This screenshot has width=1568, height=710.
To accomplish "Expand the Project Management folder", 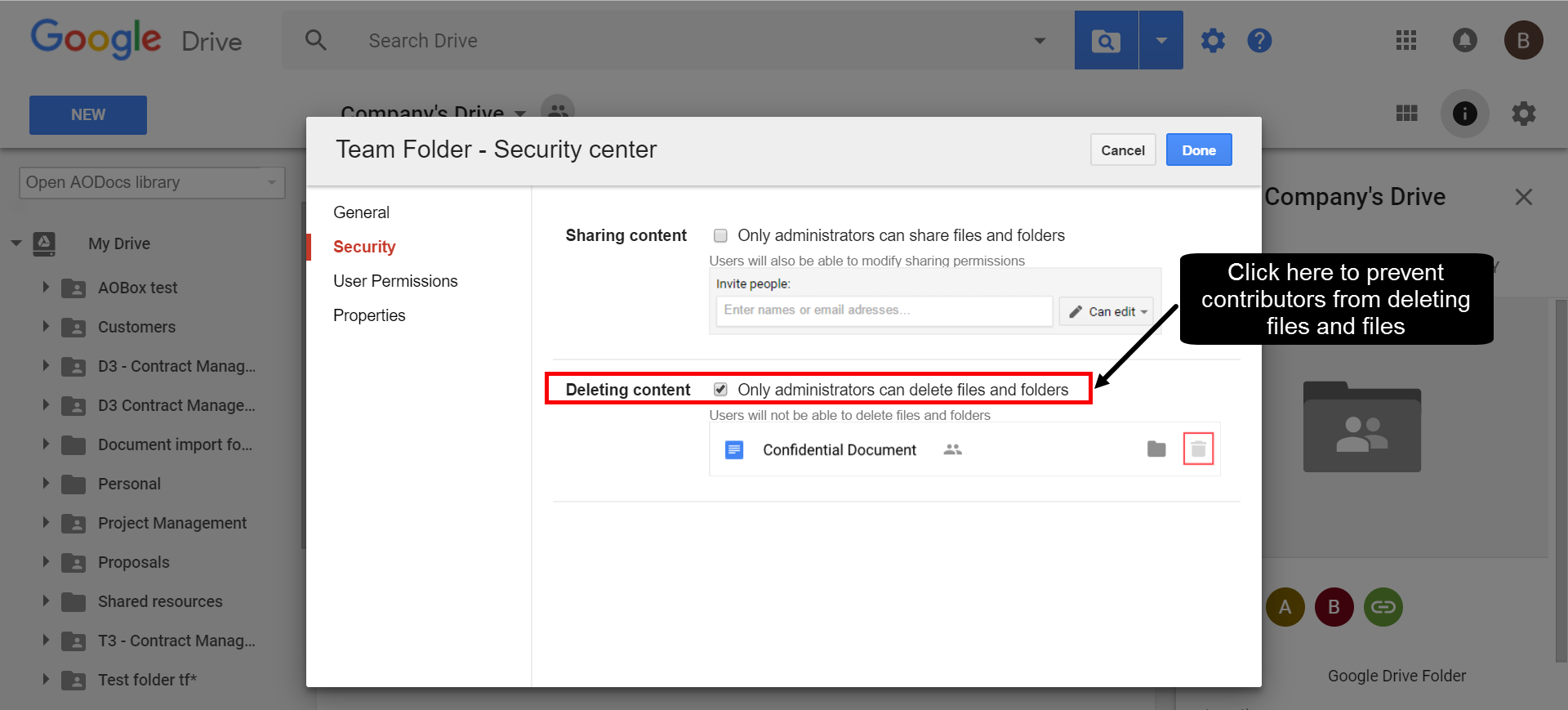I will point(46,522).
